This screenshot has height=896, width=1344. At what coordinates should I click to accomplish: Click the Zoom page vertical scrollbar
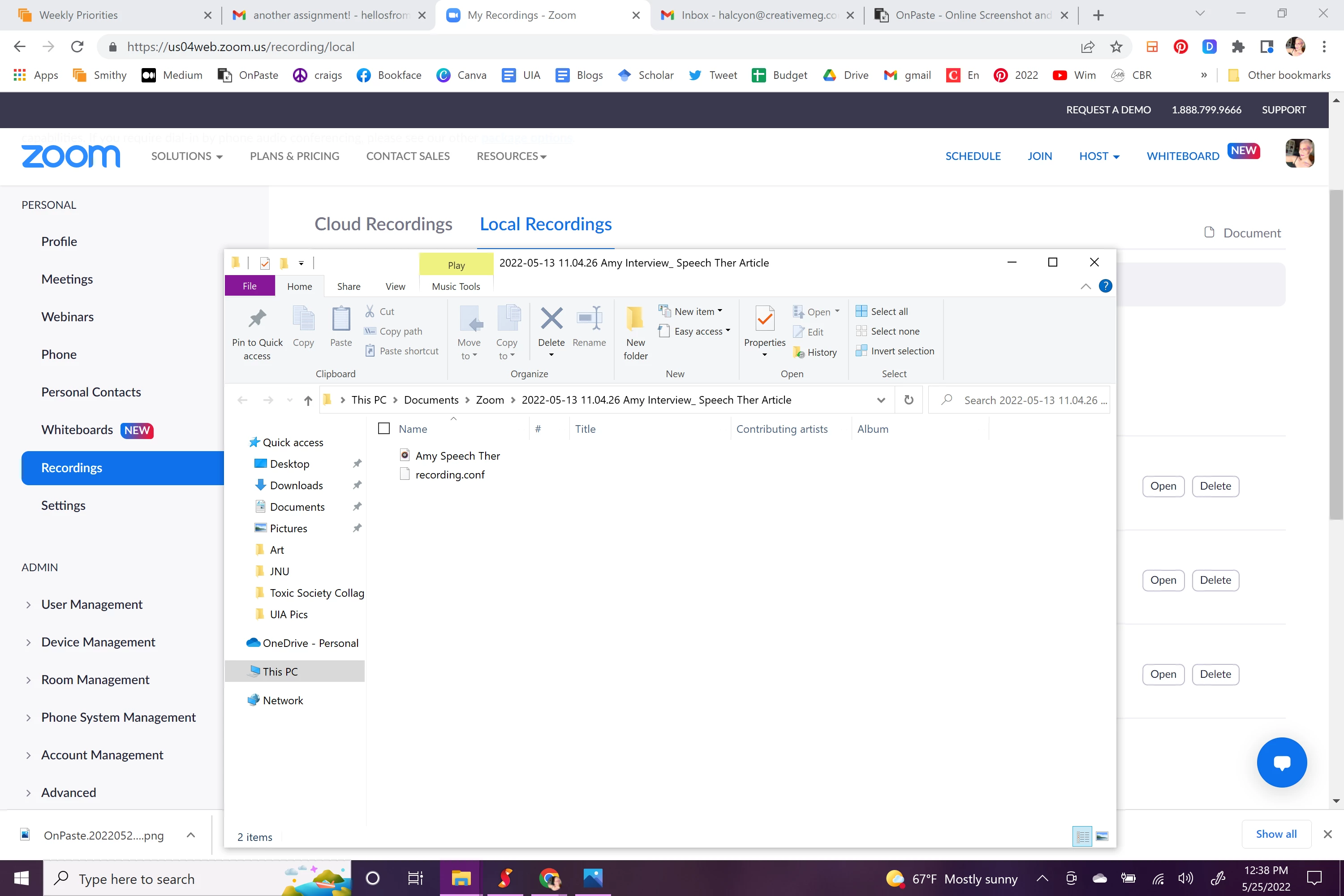pos(1336,354)
